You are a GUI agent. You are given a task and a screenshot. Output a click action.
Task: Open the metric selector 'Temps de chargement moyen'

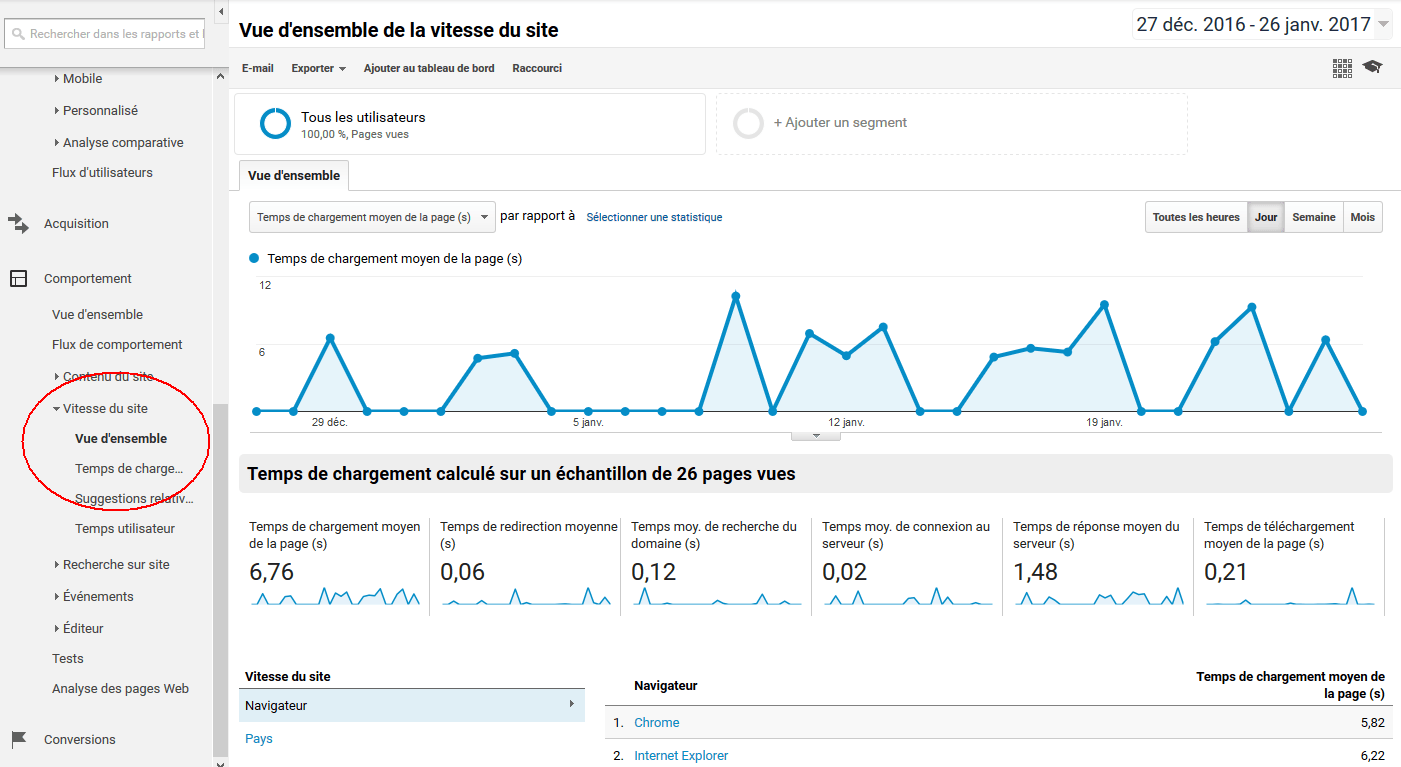coord(371,216)
